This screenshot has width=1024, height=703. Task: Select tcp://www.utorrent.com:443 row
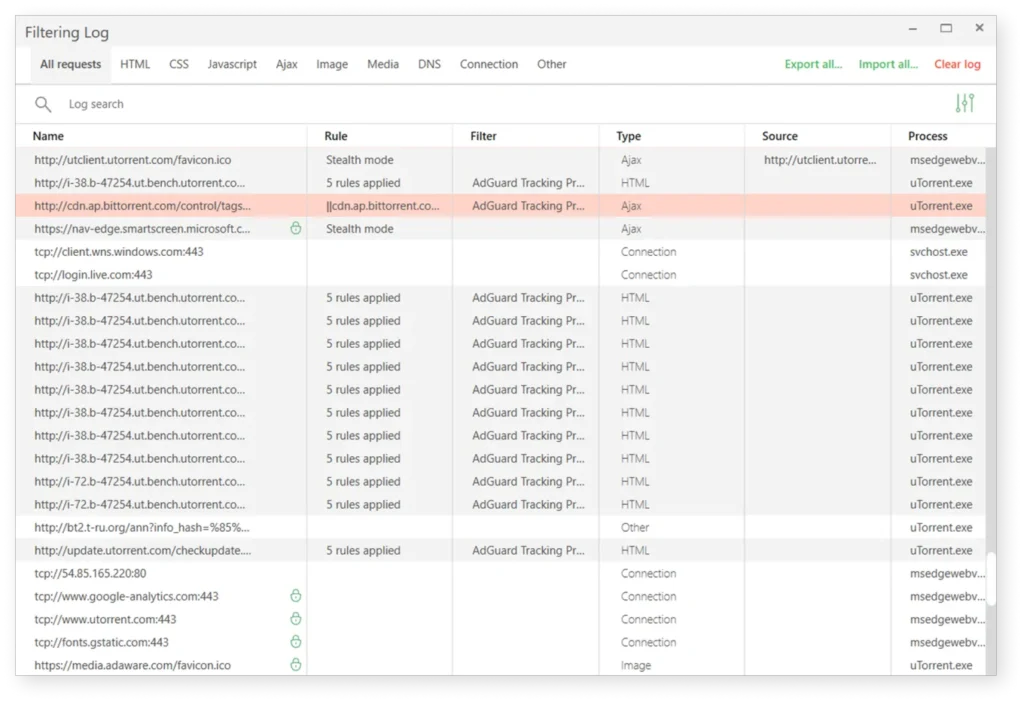point(501,619)
